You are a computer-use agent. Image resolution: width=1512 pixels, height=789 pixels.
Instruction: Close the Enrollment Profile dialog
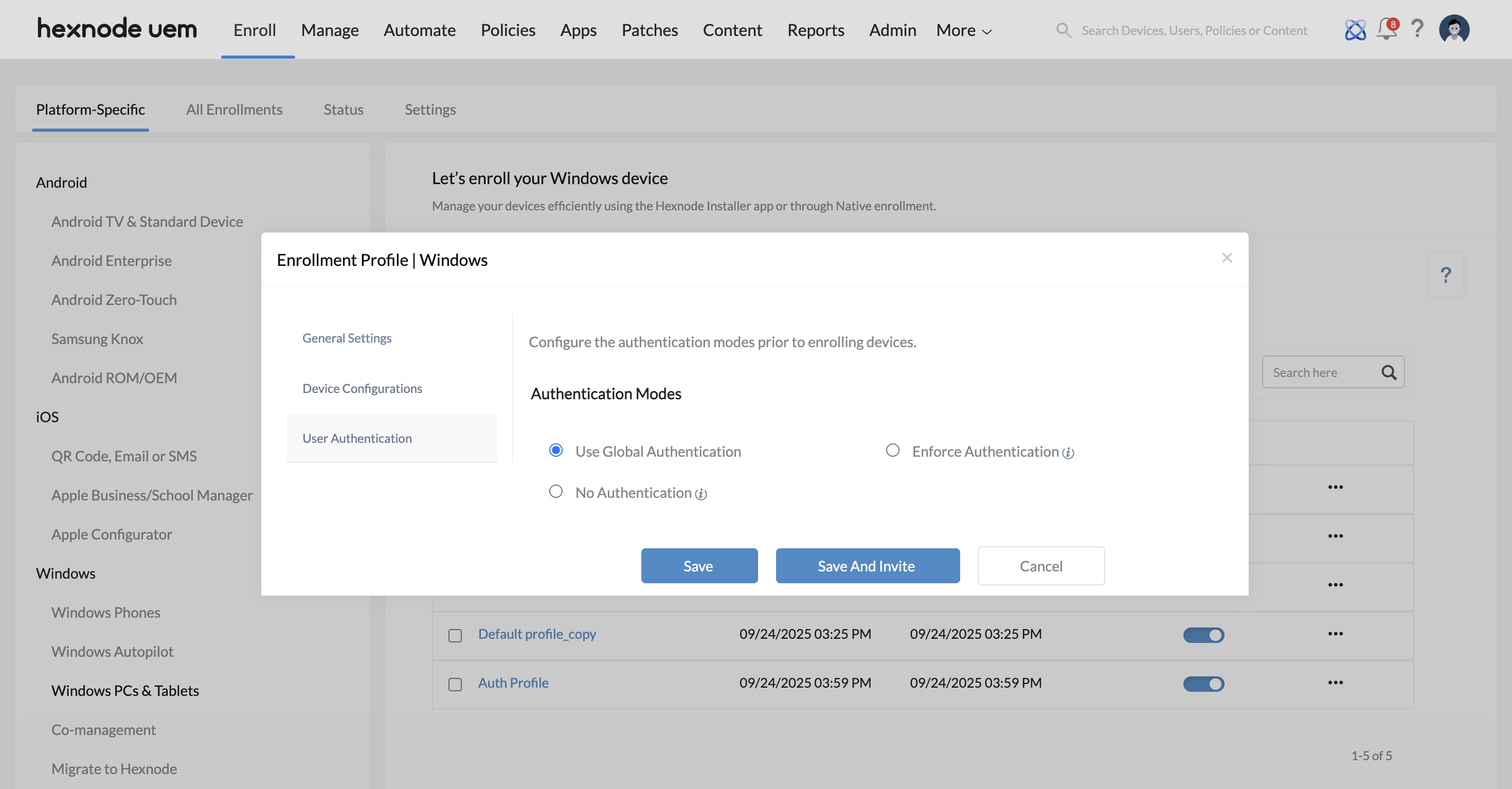click(1227, 258)
